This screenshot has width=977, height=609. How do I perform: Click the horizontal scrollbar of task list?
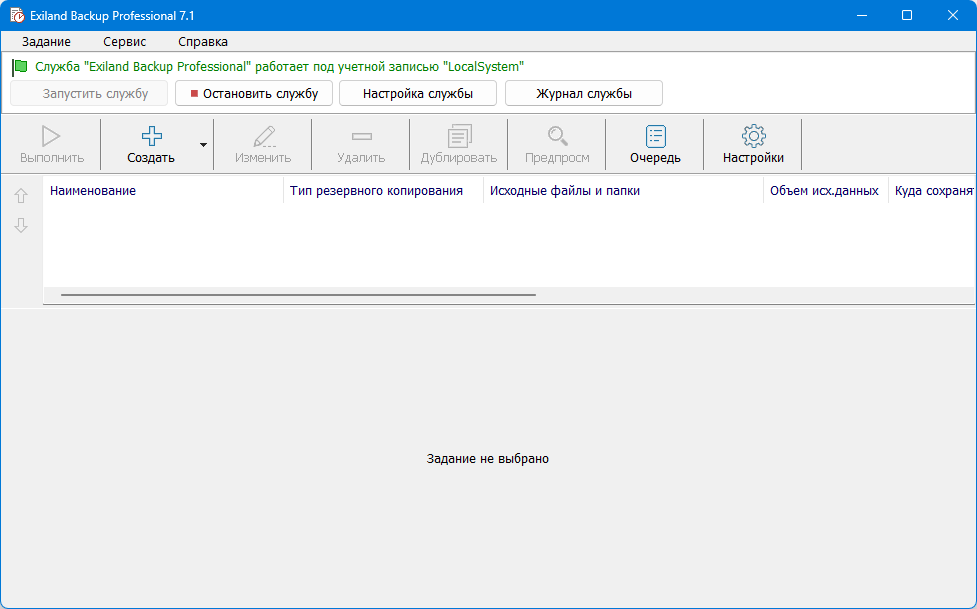pyautogui.click(x=298, y=295)
